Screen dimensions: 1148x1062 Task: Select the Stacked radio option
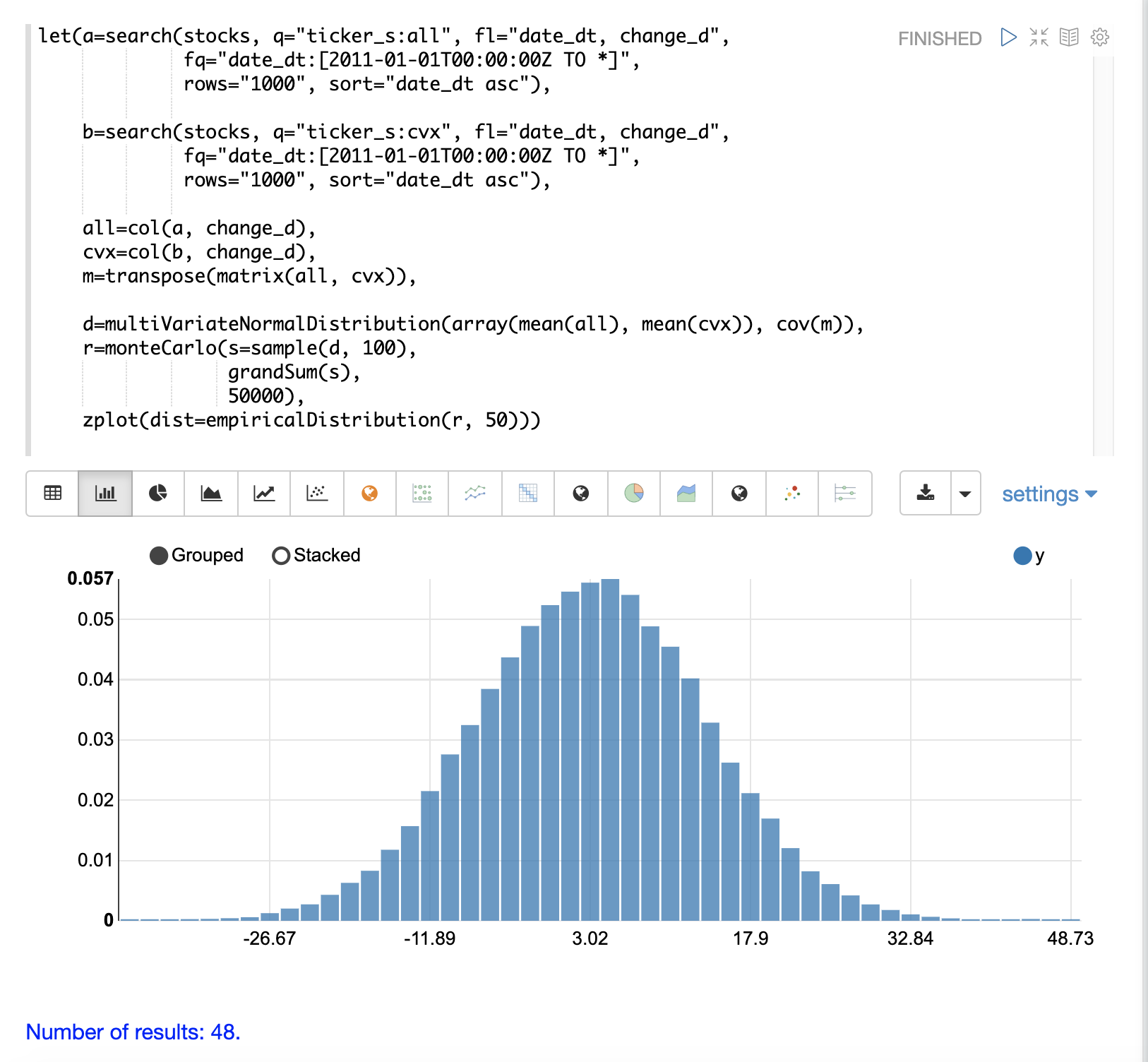281,556
